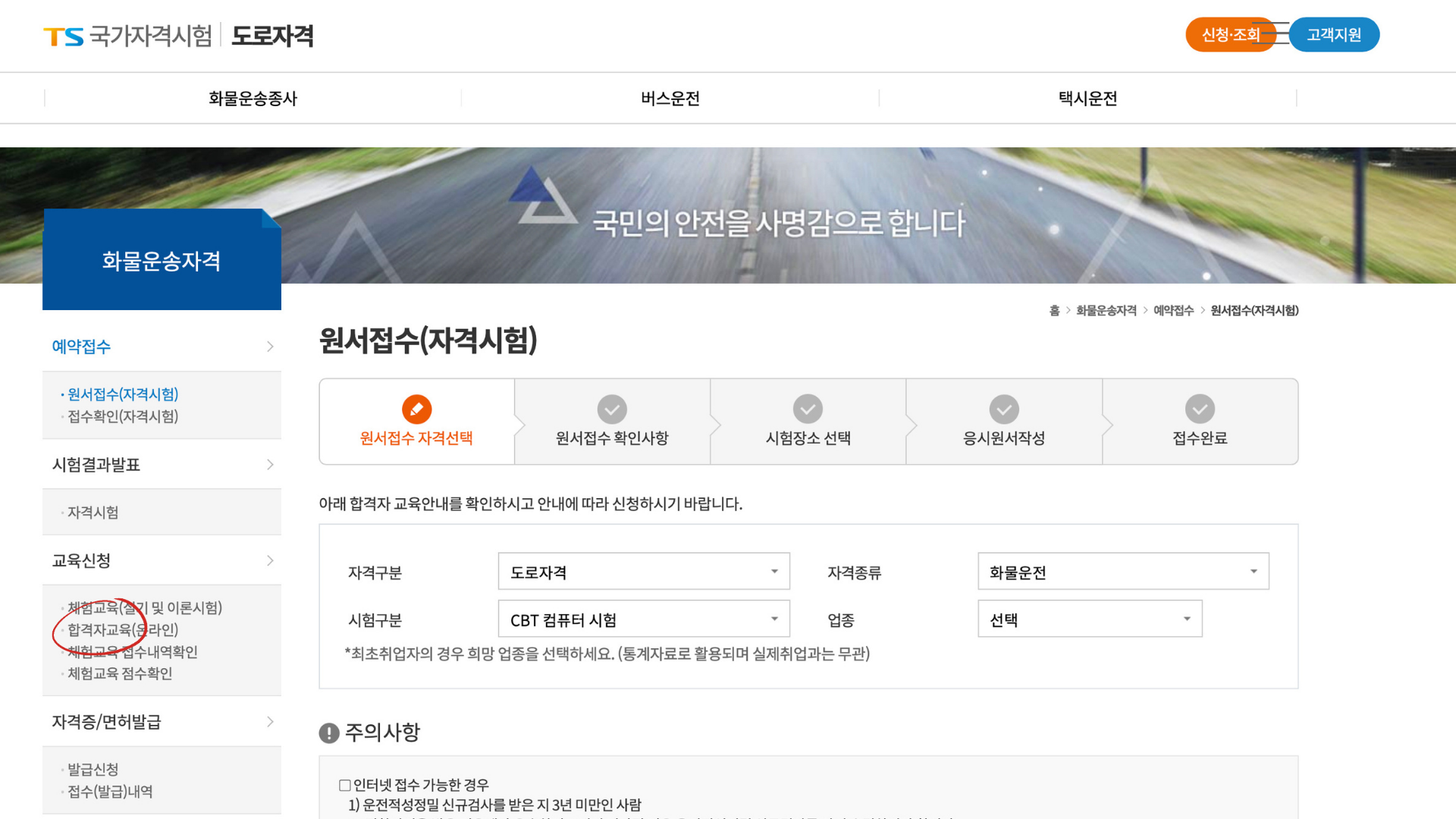Image resolution: width=1456 pixels, height=819 pixels.
Task: Click the orange 신청·조회 button
Action: 1230,34
